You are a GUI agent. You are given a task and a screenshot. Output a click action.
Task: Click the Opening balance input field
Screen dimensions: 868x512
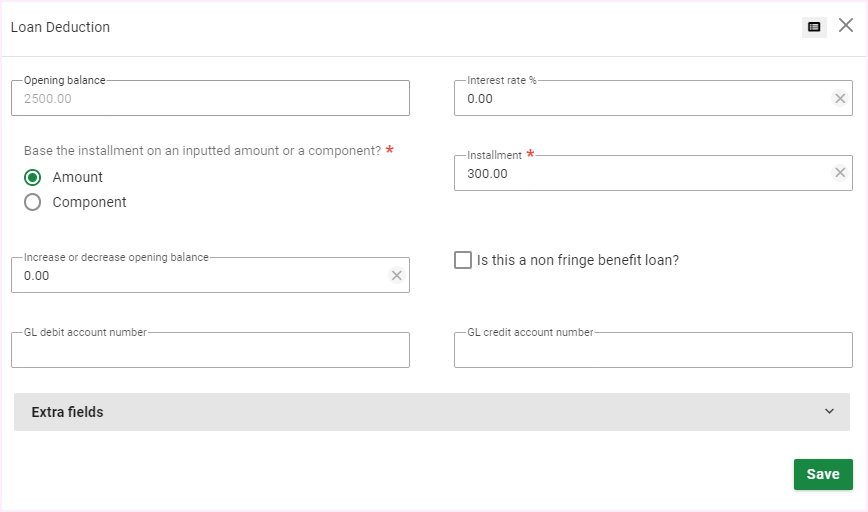click(210, 99)
